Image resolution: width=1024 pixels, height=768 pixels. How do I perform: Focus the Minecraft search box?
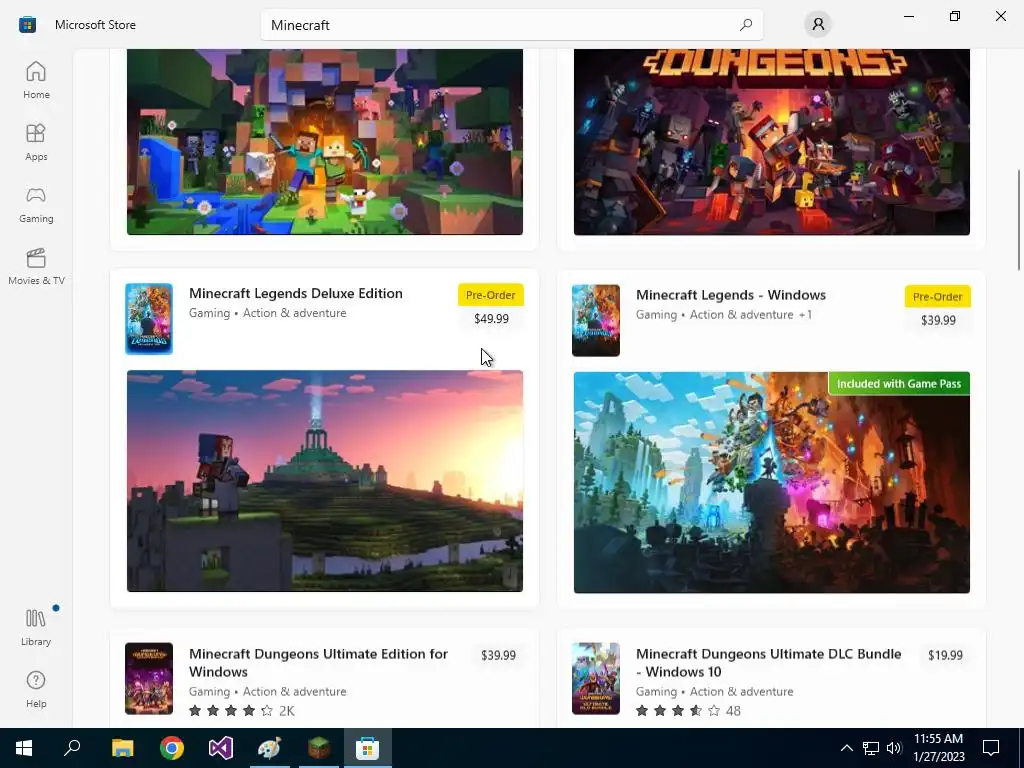(x=511, y=25)
